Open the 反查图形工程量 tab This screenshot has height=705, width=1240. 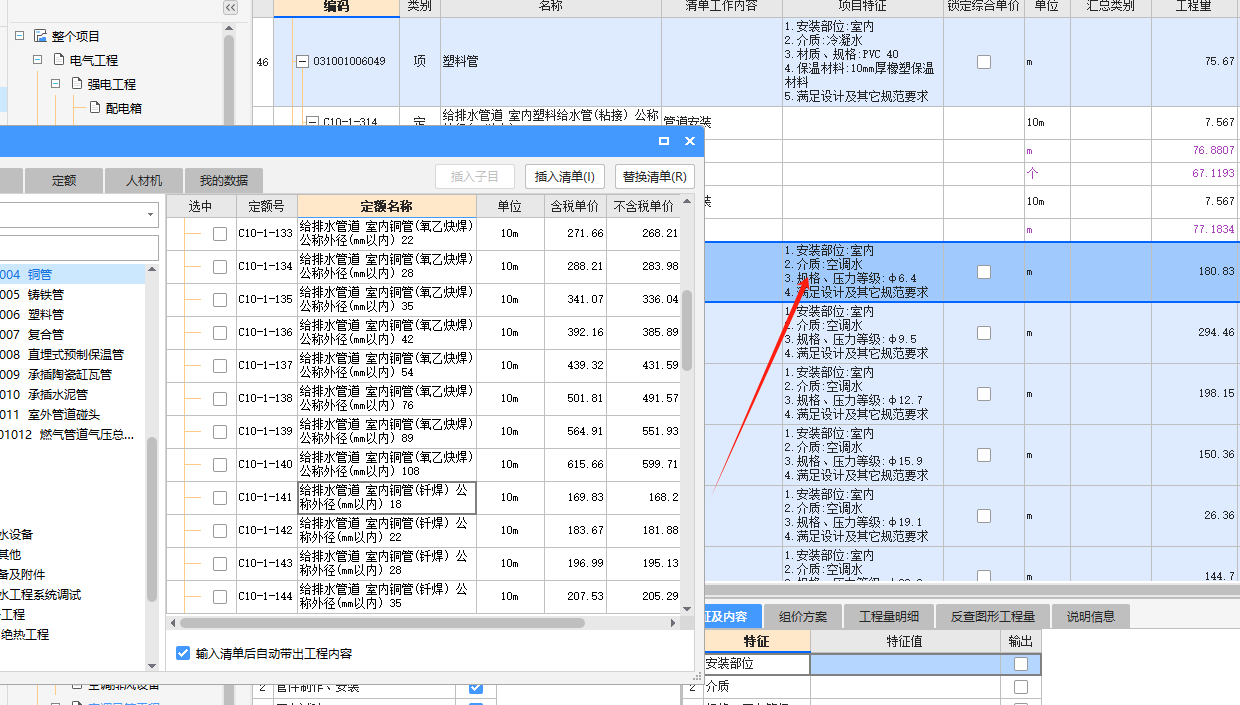(x=992, y=616)
